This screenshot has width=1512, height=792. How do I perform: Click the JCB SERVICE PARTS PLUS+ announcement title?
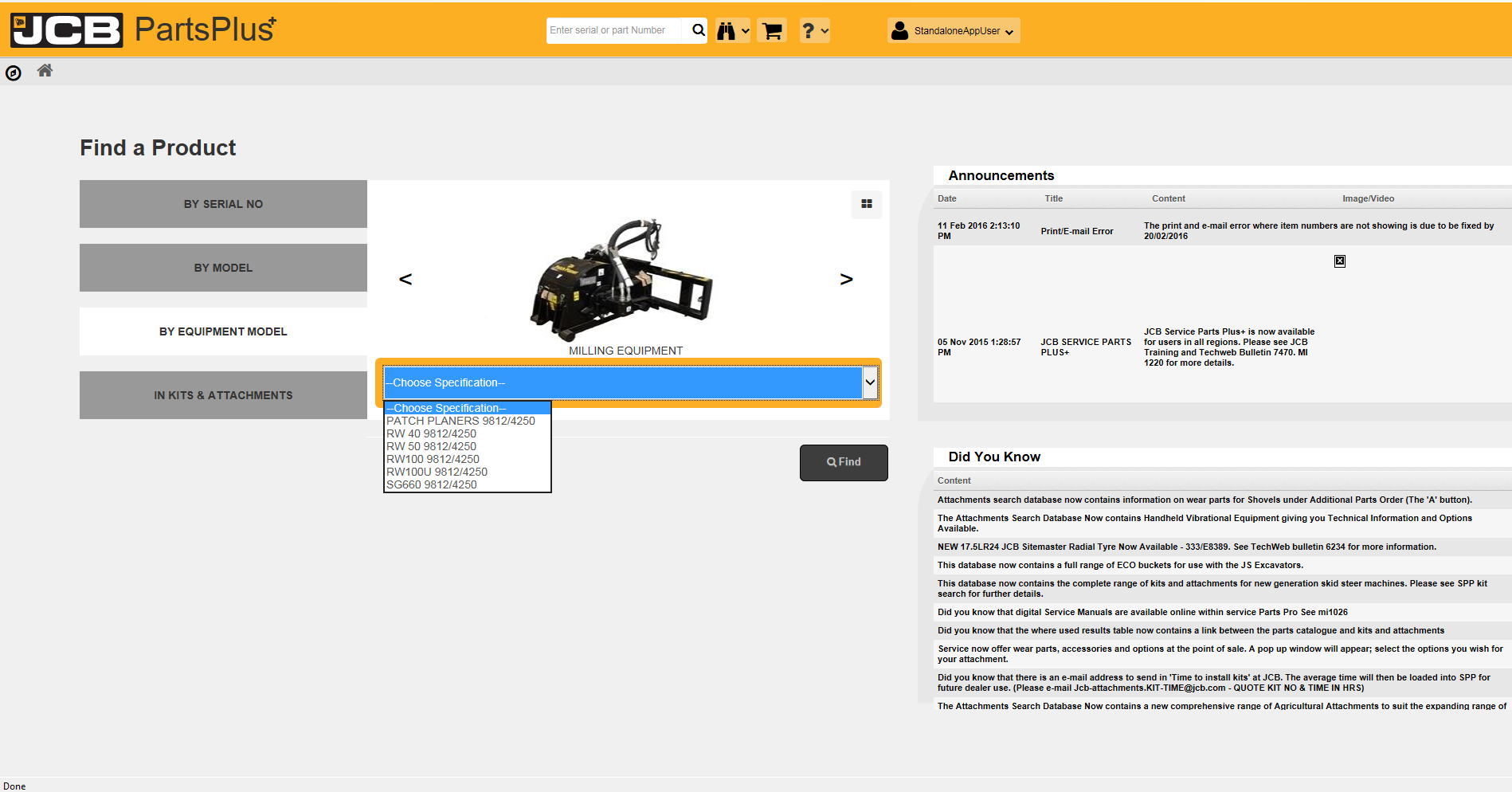point(1086,347)
